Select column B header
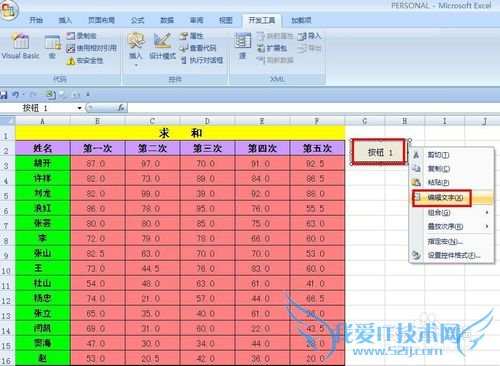Screen dimensions: 500x366 (97, 121)
